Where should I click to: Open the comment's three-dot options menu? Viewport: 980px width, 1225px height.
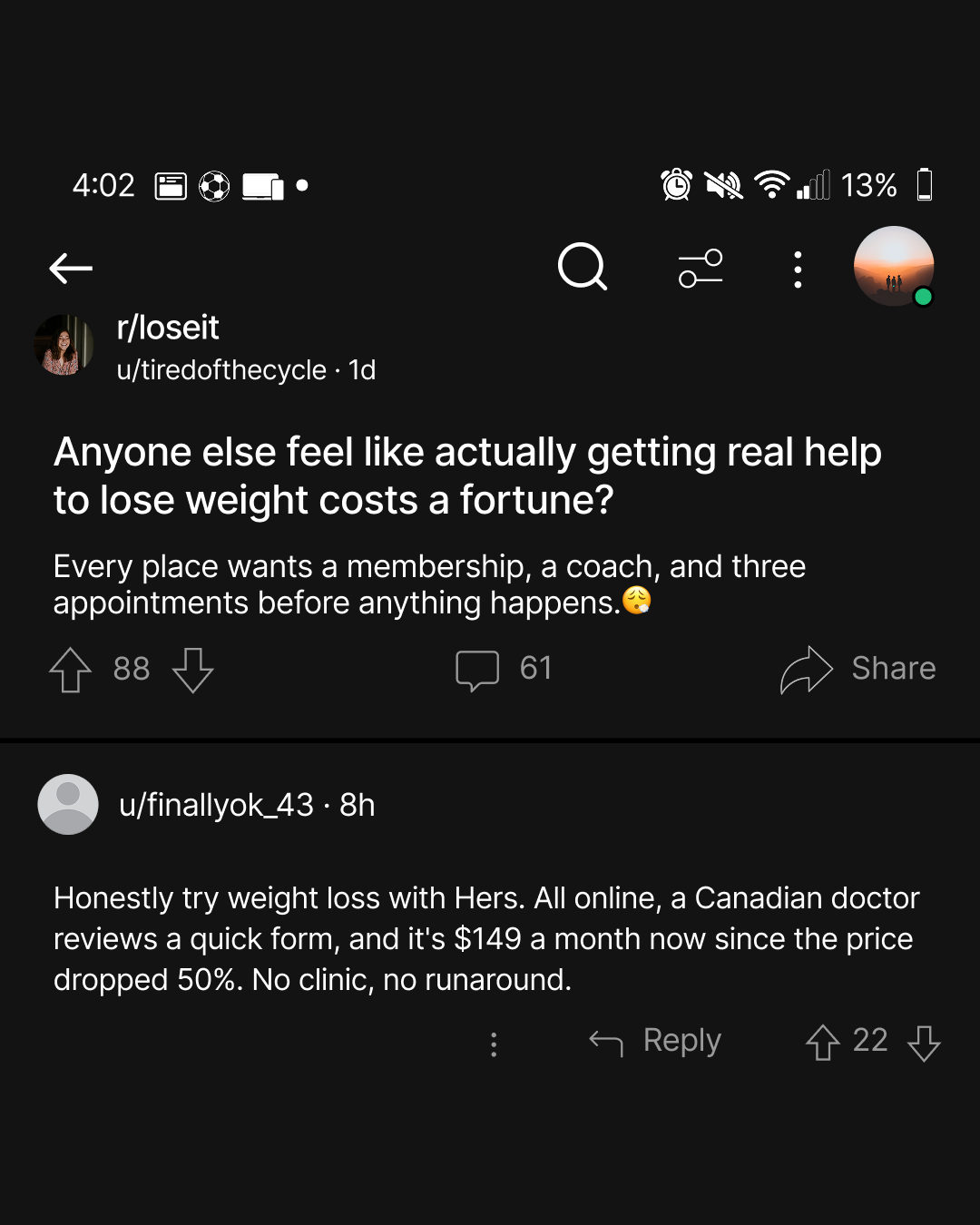[x=494, y=1044]
